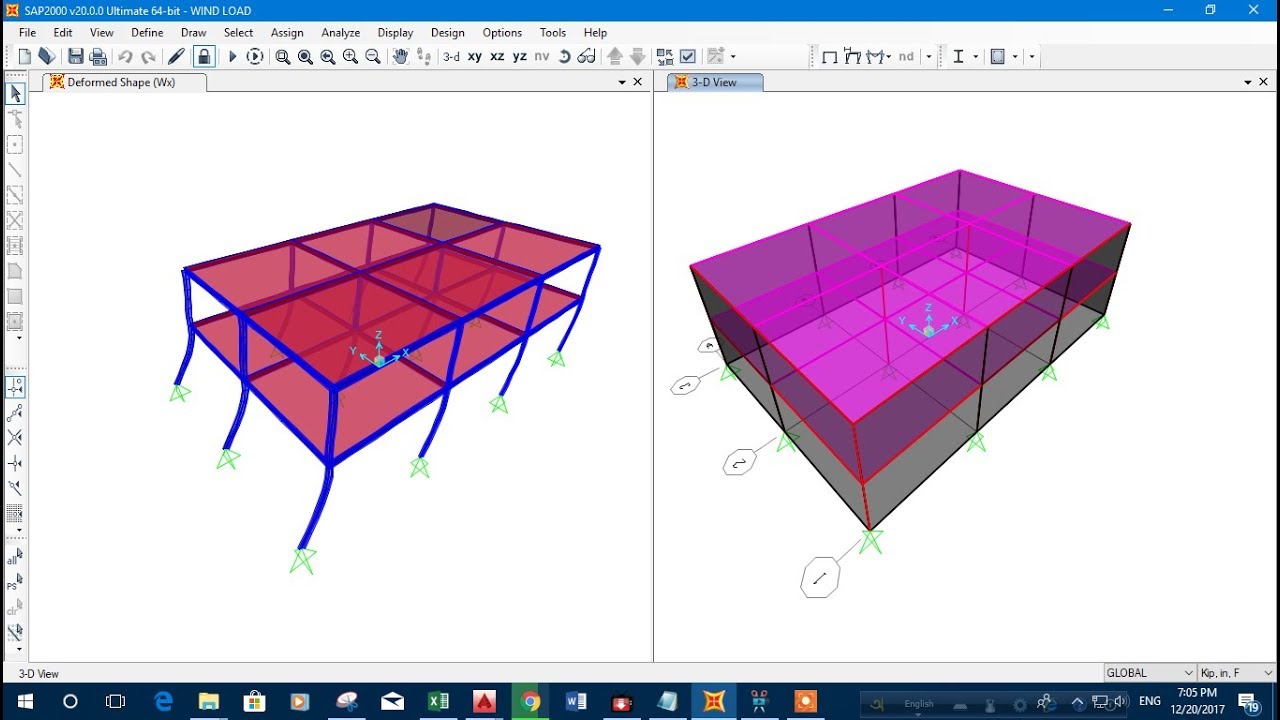Open a model with the Open File icon
The height and width of the screenshot is (720, 1280).
tap(46, 56)
